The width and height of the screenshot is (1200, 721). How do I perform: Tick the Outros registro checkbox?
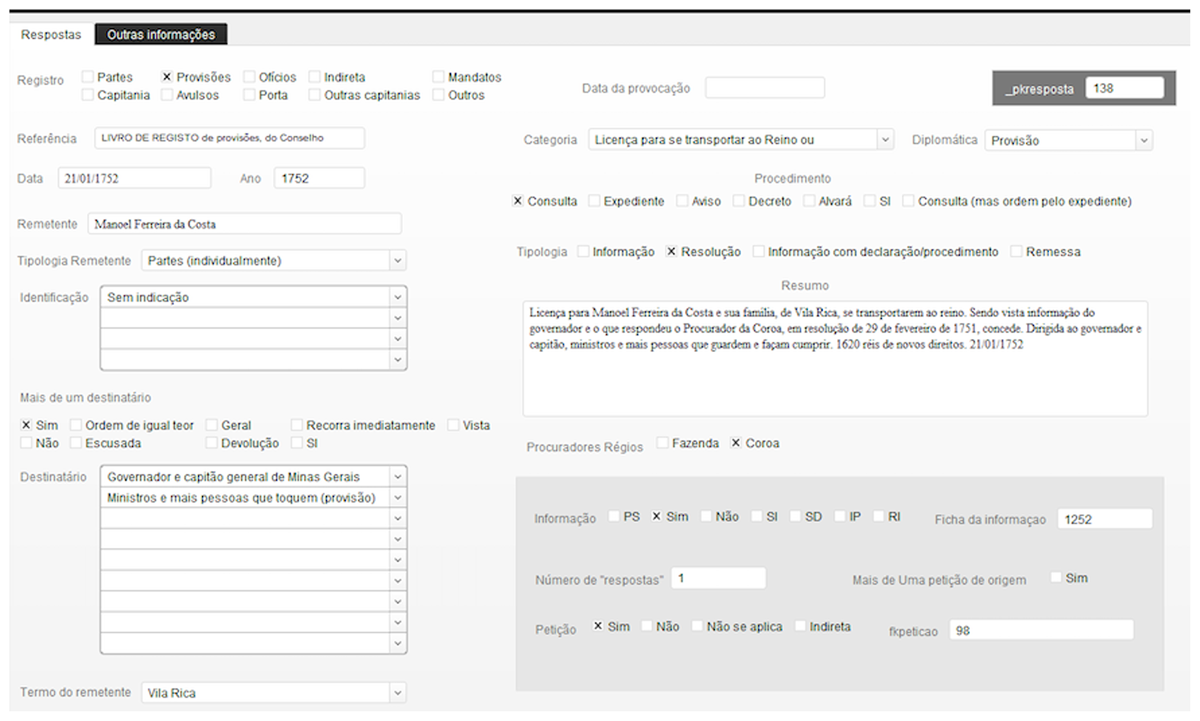(439, 95)
